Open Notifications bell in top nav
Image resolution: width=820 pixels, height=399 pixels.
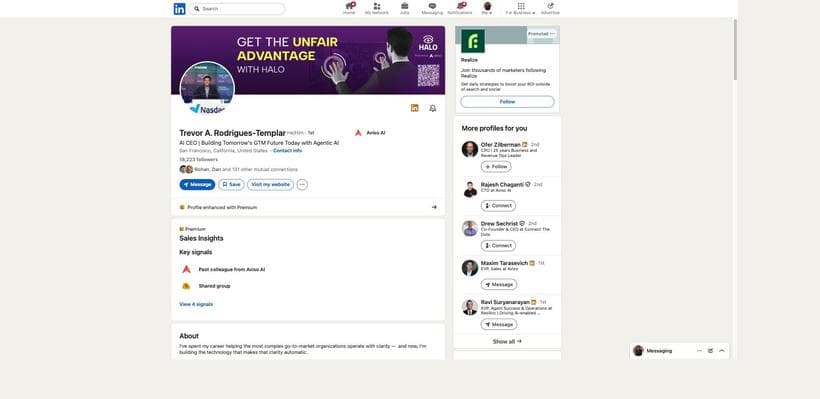pos(460,8)
